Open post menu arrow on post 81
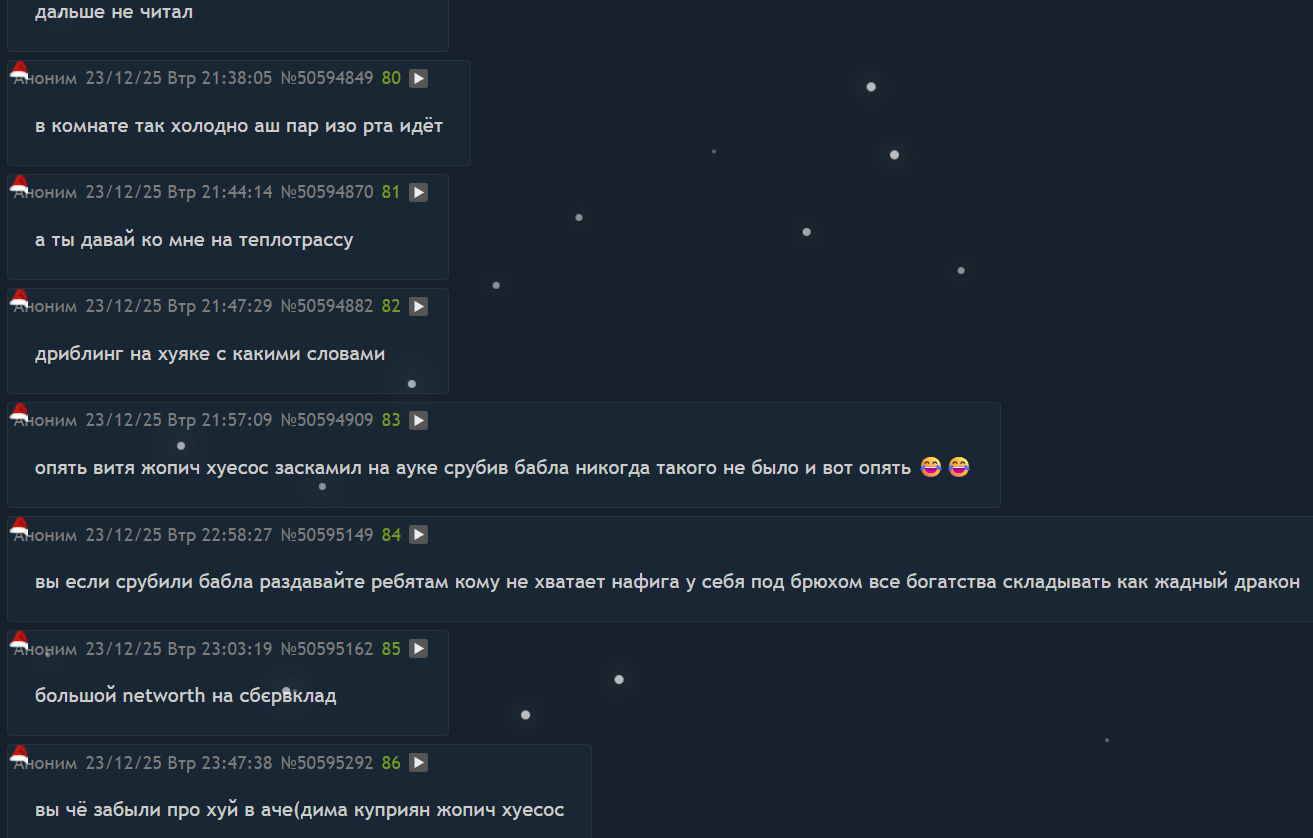This screenshot has width=1313, height=838. click(418, 192)
